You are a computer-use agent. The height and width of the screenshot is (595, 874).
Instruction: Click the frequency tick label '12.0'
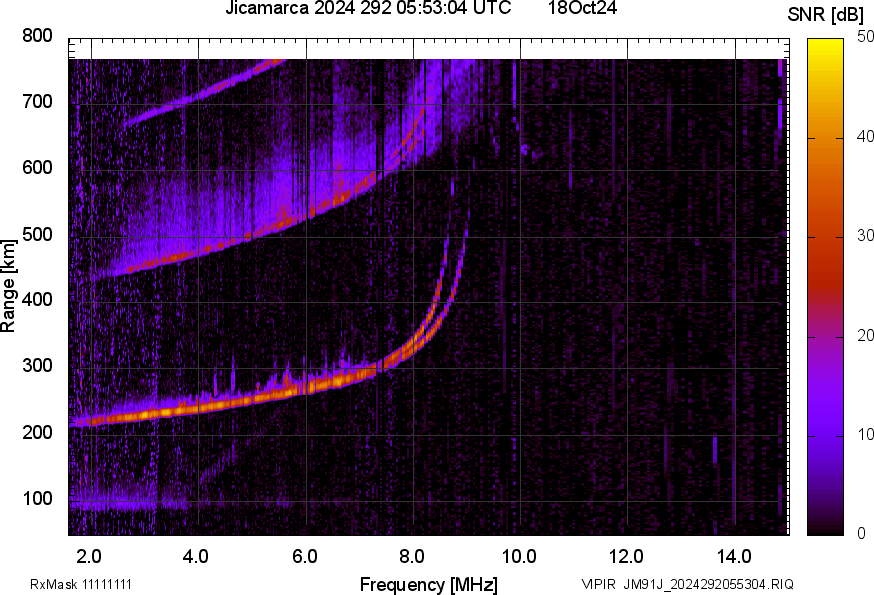tap(627, 556)
